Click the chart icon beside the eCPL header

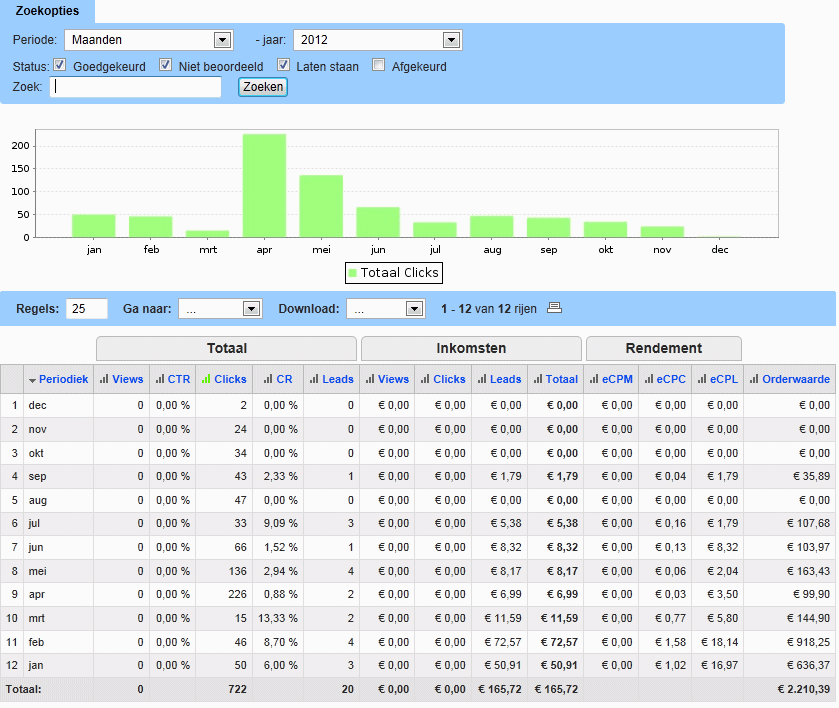point(702,379)
